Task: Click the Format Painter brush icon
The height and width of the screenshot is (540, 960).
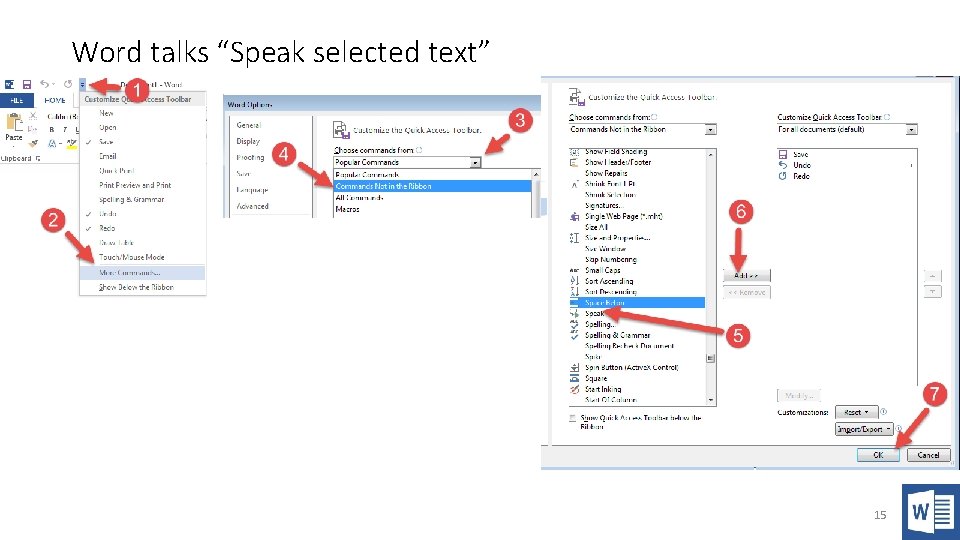Action: (34, 143)
